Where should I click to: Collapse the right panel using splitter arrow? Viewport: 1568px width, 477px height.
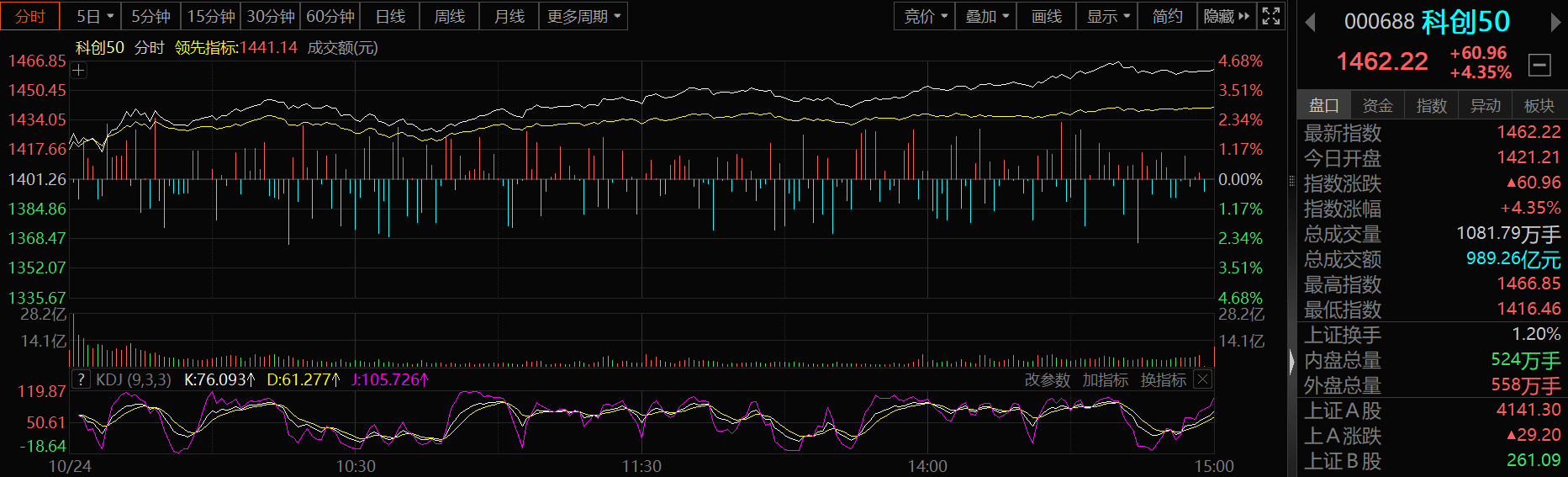[1292, 362]
